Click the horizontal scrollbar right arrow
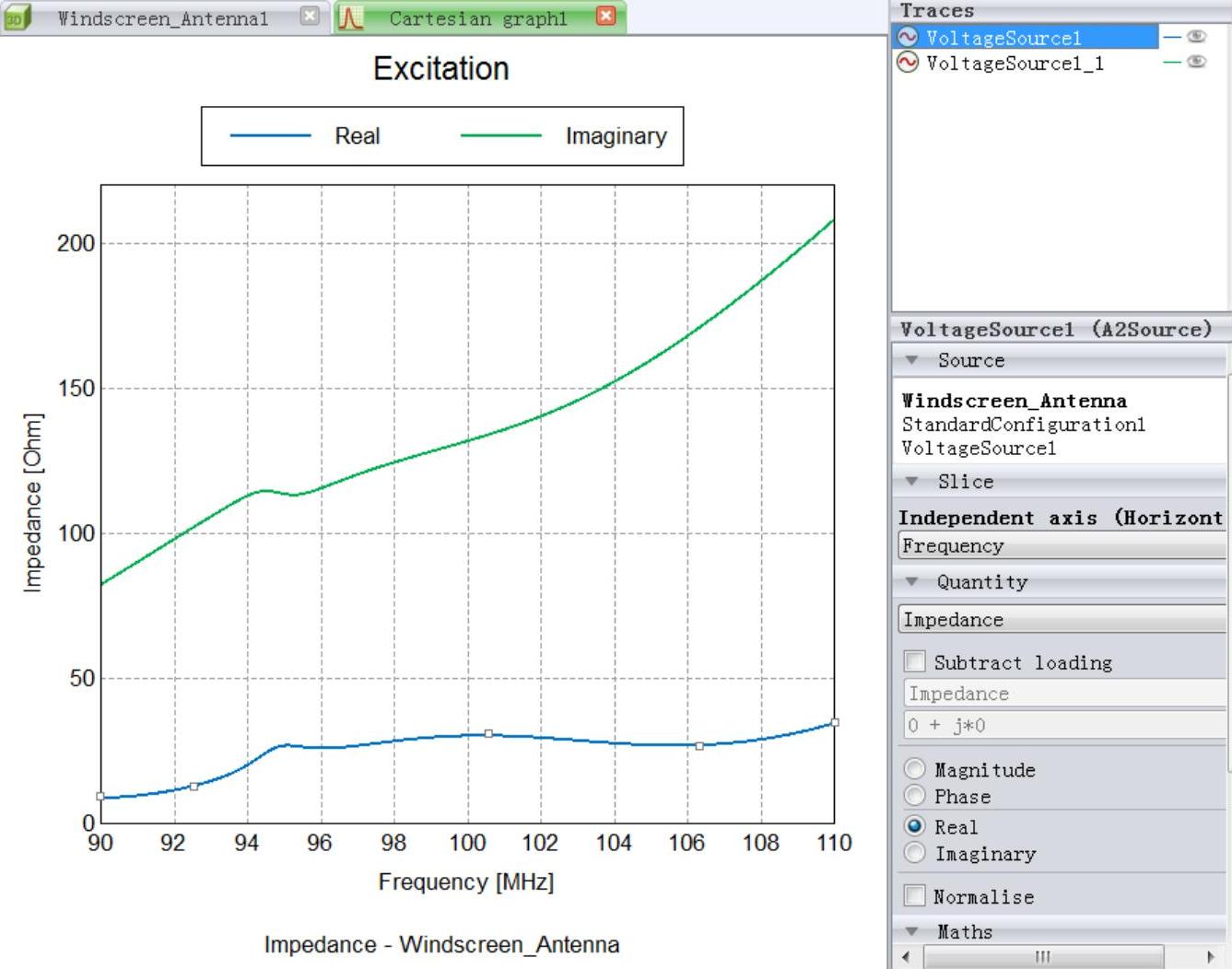The height and width of the screenshot is (969, 1232). tap(1211, 957)
